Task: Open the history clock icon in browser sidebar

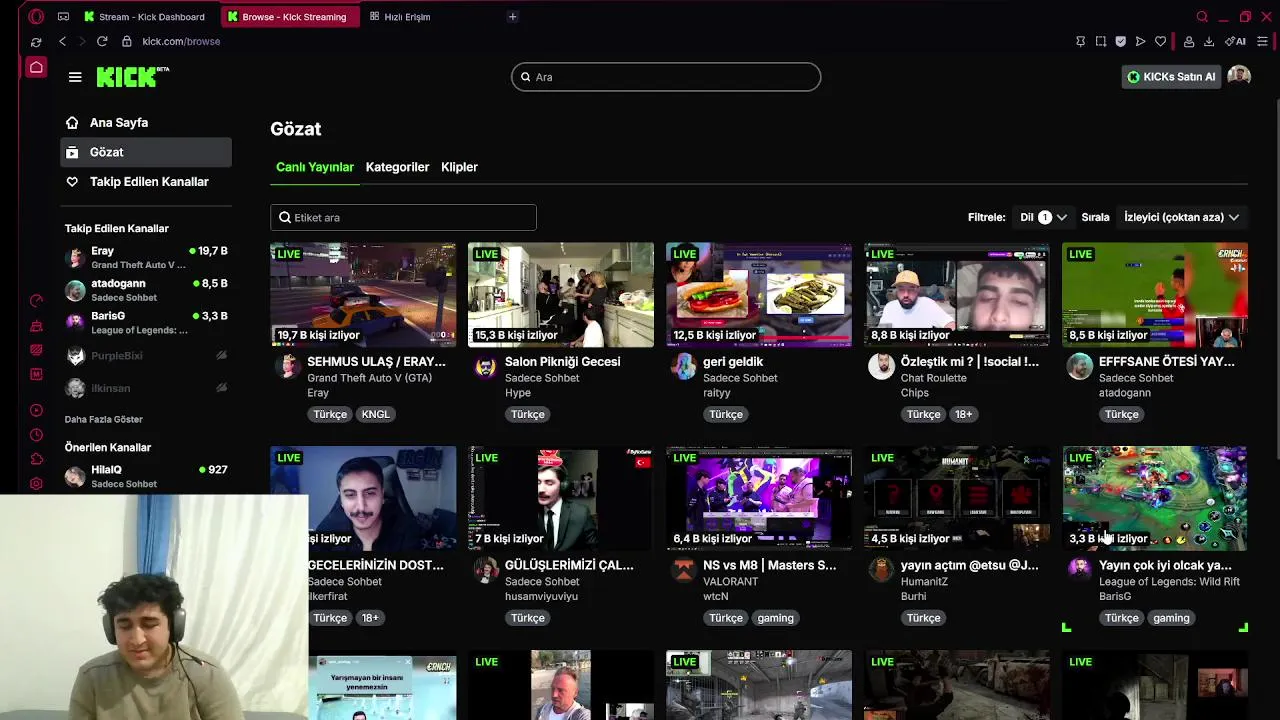Action: pyautogui.click(x=36, y=435)
